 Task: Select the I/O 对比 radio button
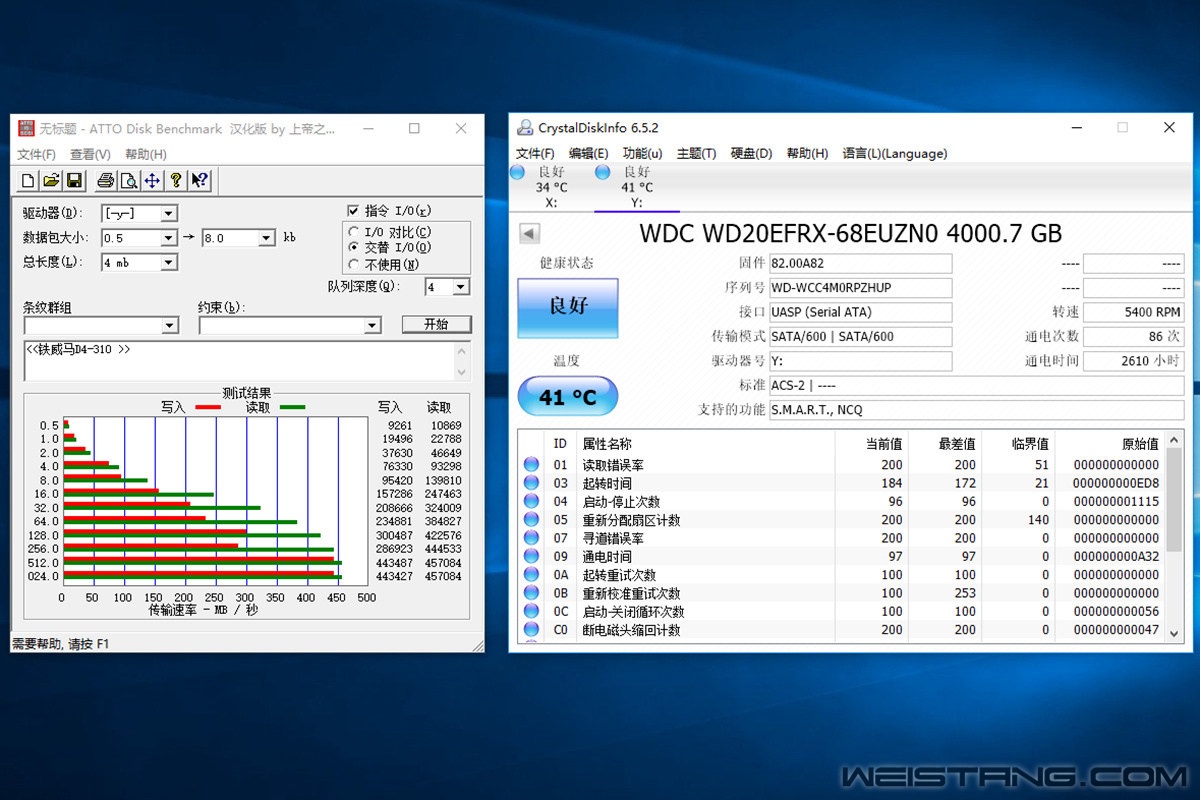[353, 232]
